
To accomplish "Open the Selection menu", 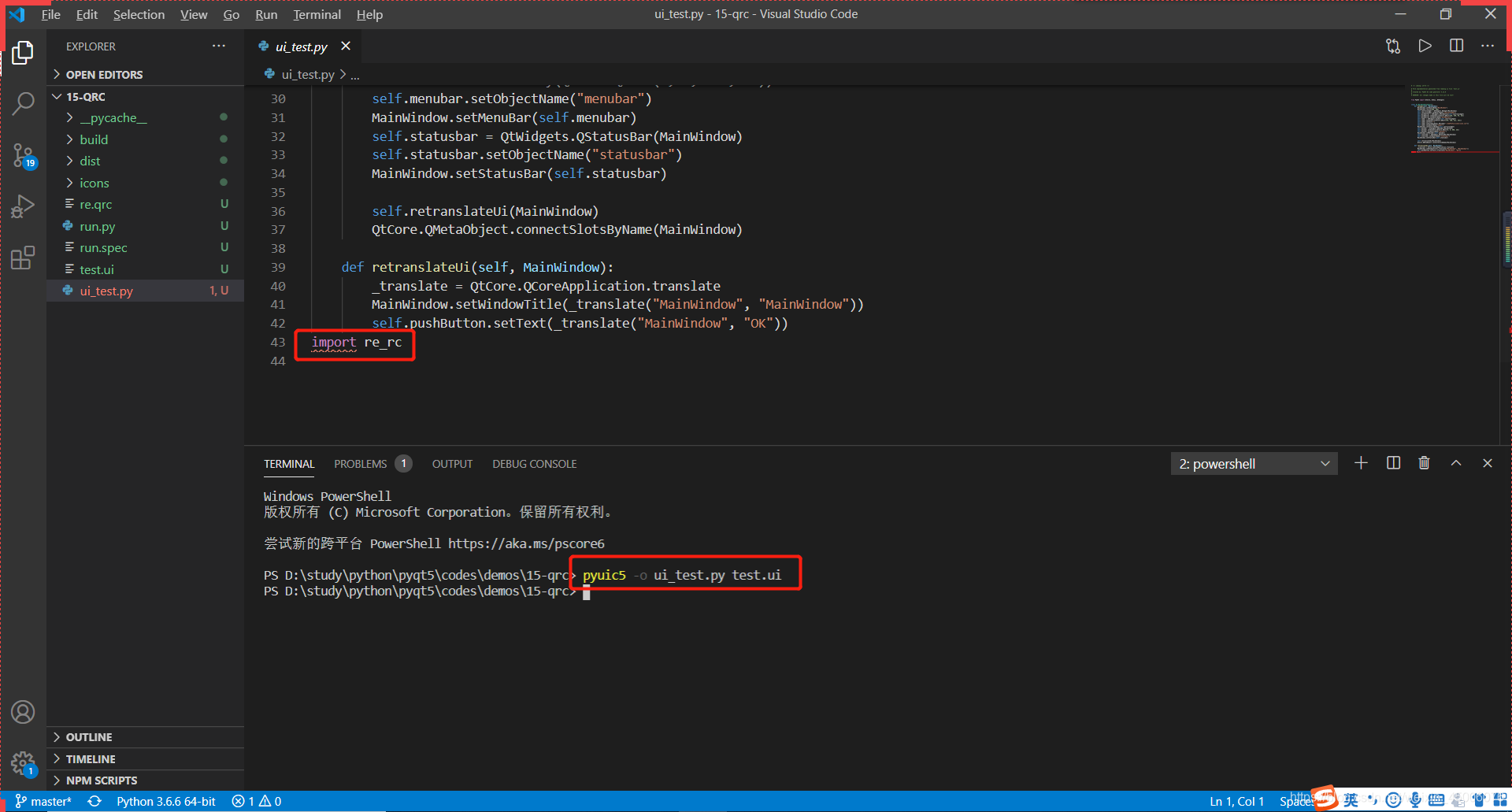I will [139, 14].
